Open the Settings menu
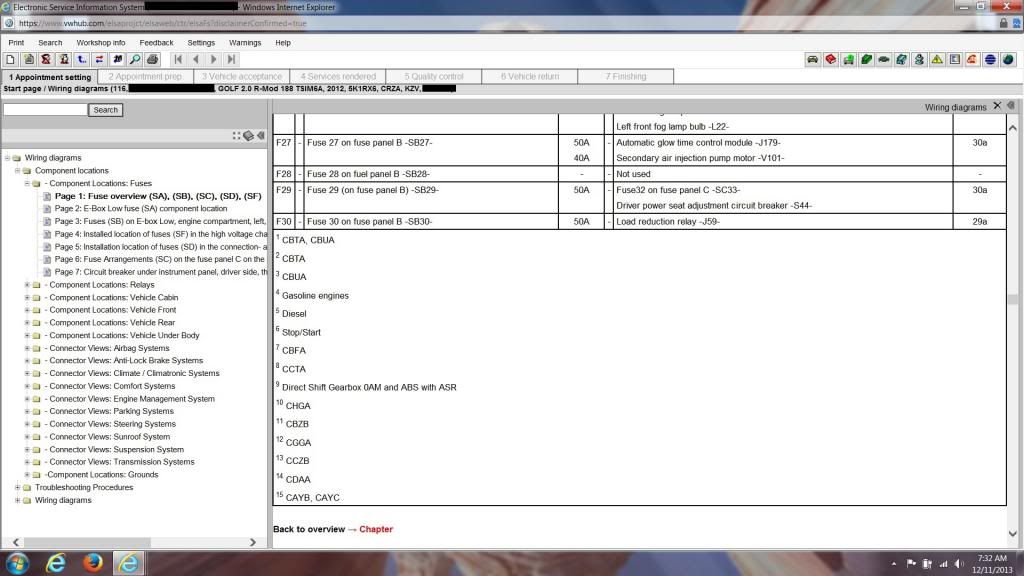This screenshot has height=576, width=1024. [201, 42]
